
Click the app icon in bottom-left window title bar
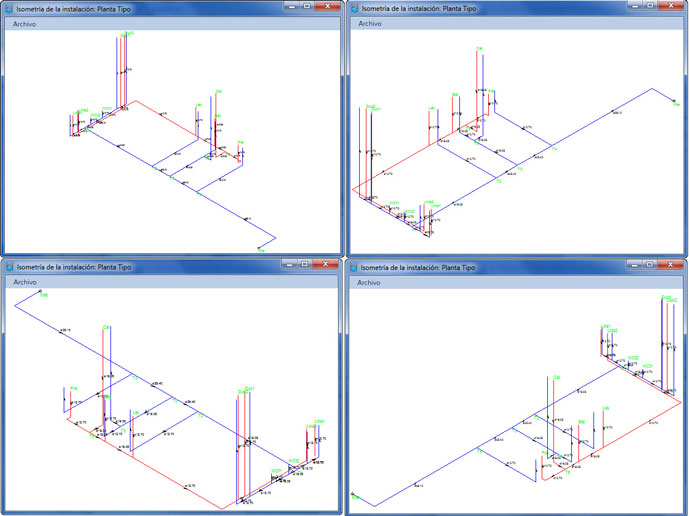pyautogui.click(x=9, y=266)
